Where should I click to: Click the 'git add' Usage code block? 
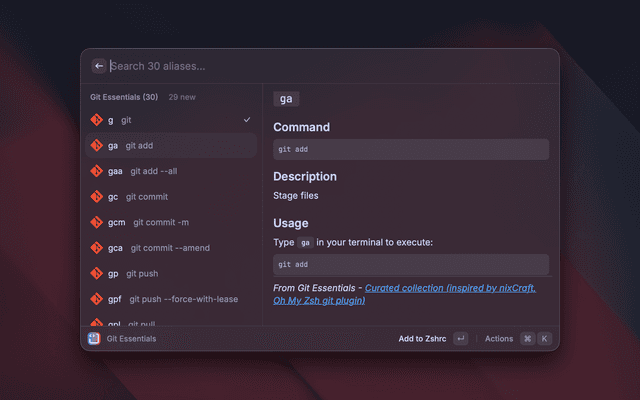pyautogui.click(x=410, y=265)
